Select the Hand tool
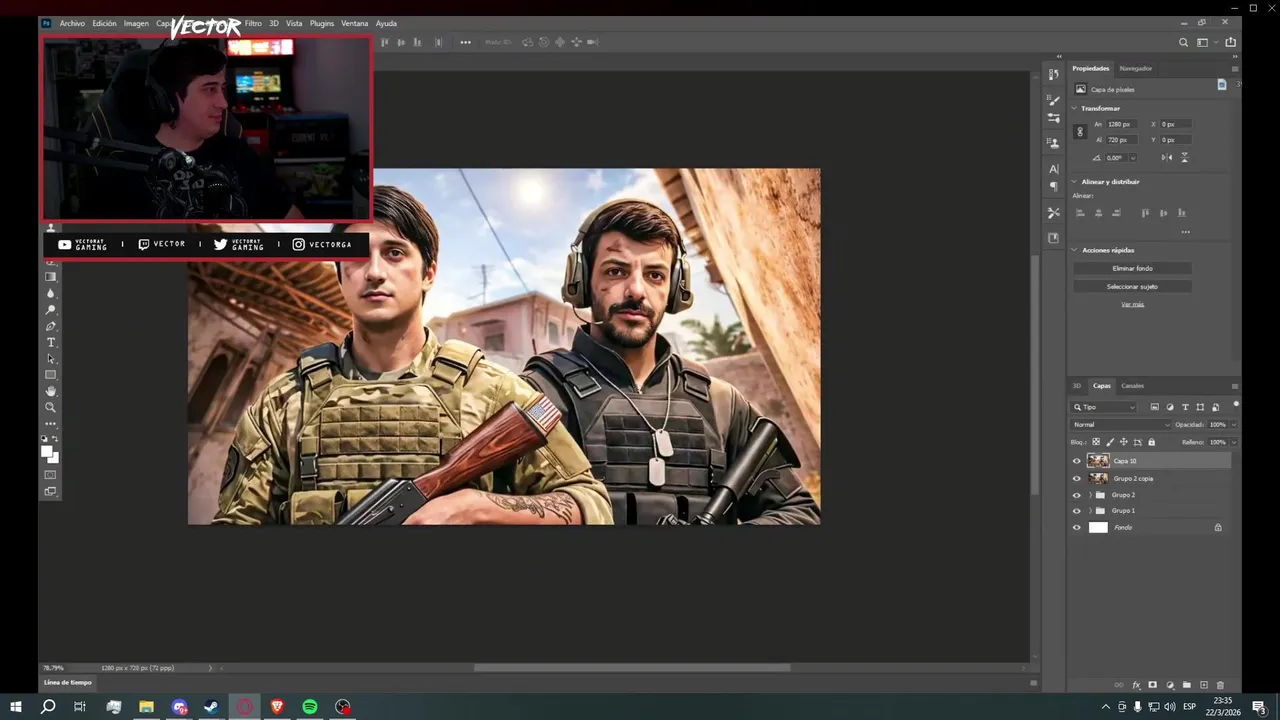Image resolution: width=1280 pixels, height=720 pixels. click(50, 390)
